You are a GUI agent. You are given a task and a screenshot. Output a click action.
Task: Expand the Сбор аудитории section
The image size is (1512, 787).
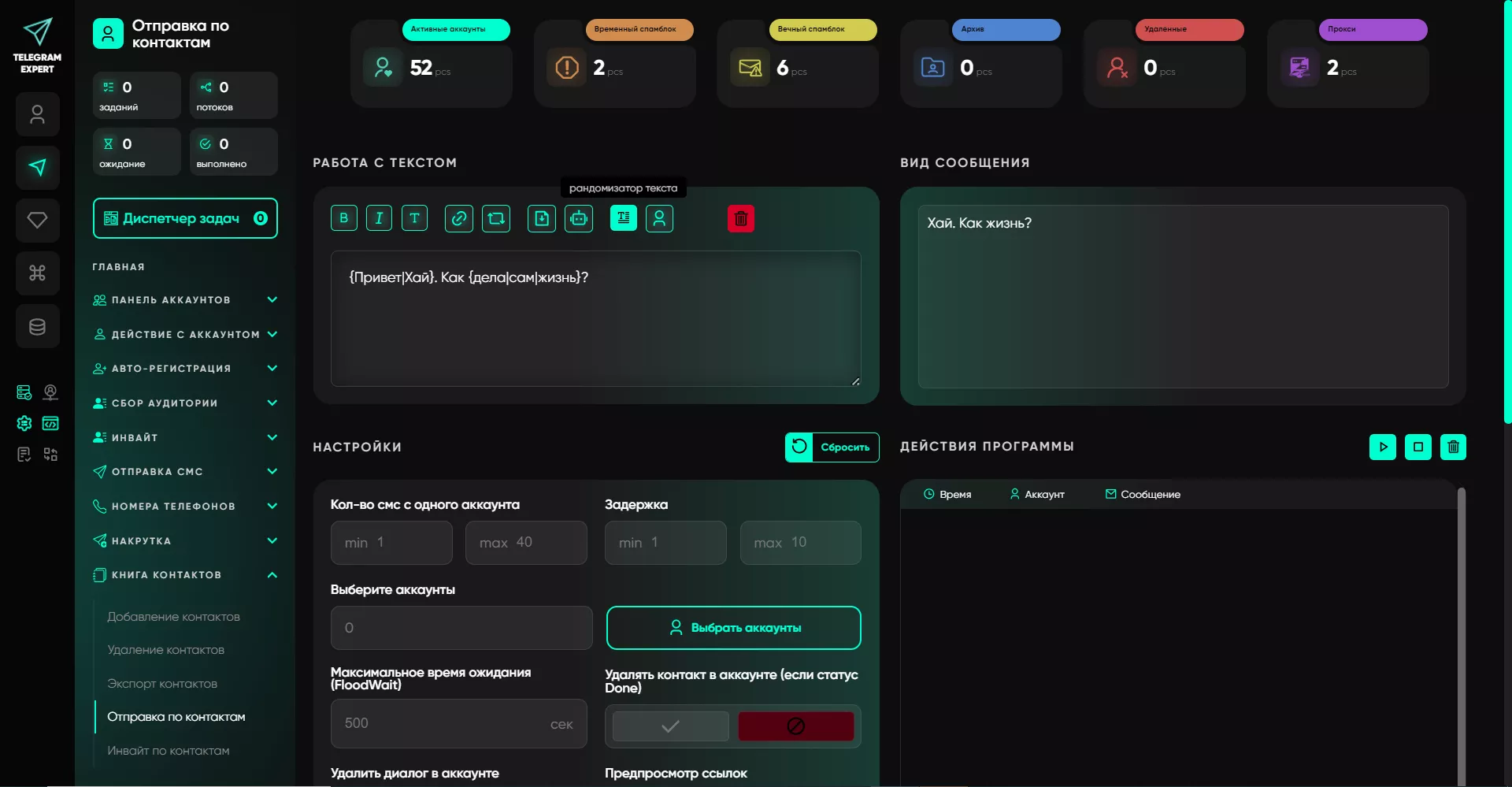coord(185,403)
